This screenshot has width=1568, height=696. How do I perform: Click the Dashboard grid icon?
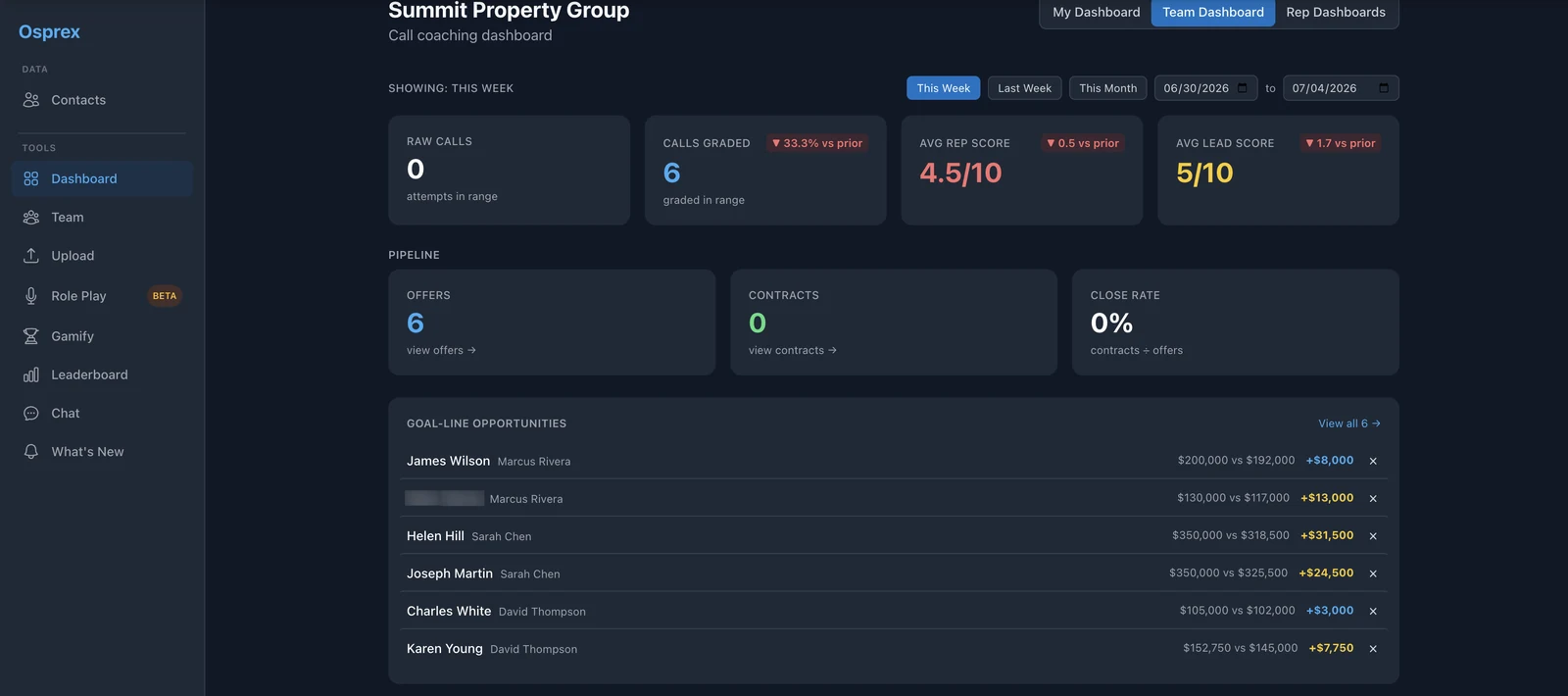[31, 178]
